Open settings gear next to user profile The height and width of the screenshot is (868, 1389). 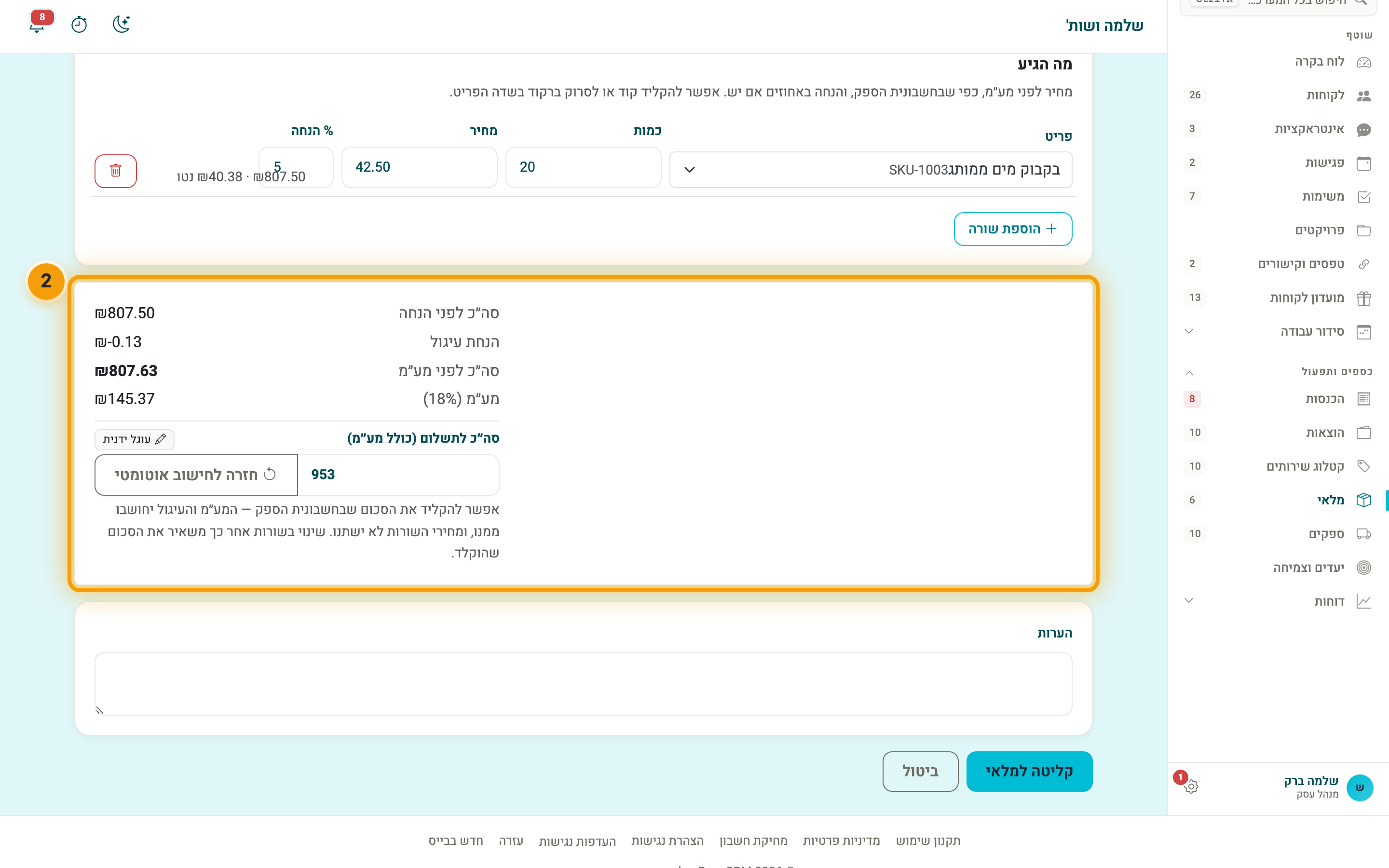click(1191, 787)
